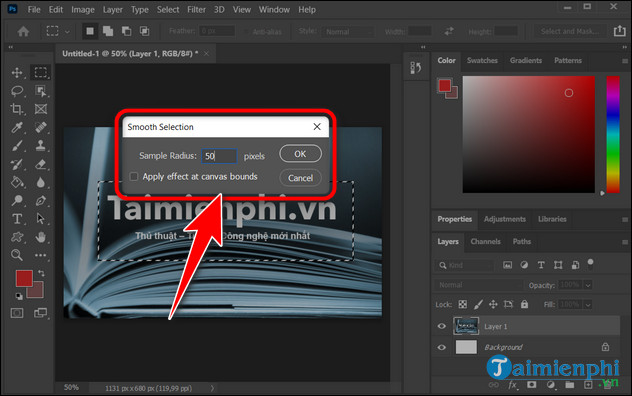632x396 pixels.
Task: Select the Horizontal Type tool
Action: pyautogui.click(x=17, y=219)
